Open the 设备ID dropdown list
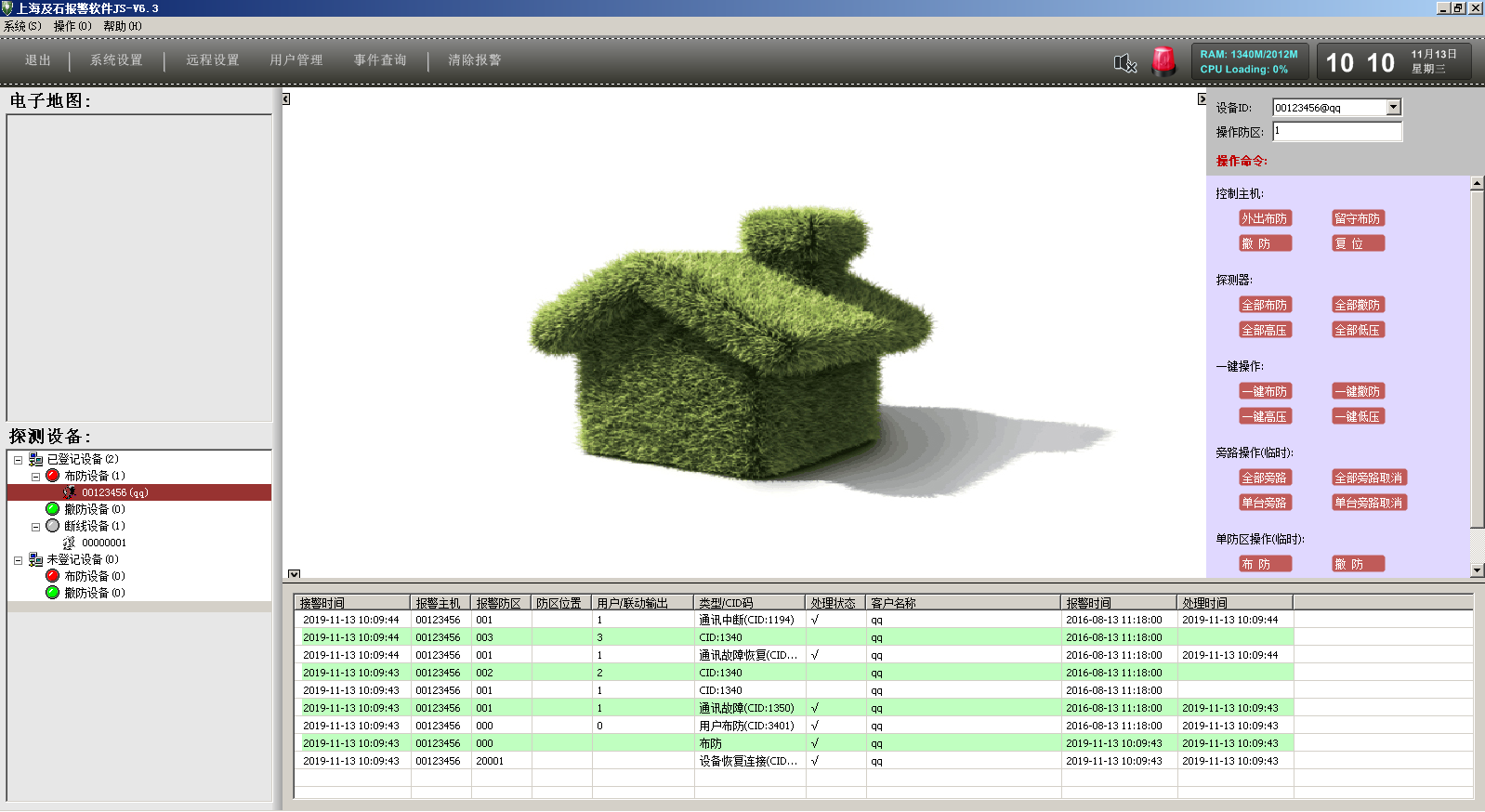The height and width of the screenshot is (812, 1485). click(x=1393, y=108)
